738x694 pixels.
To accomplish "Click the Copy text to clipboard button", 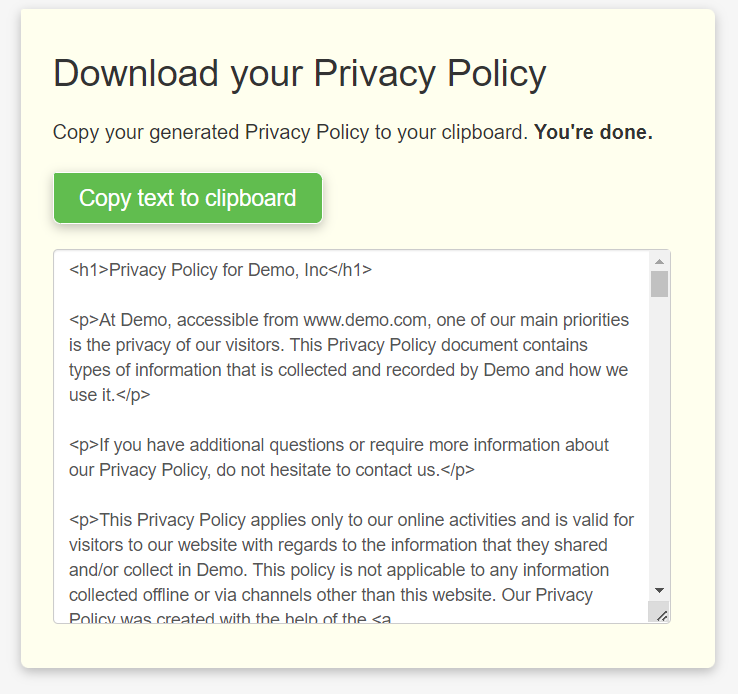I will tap(188, 198).
